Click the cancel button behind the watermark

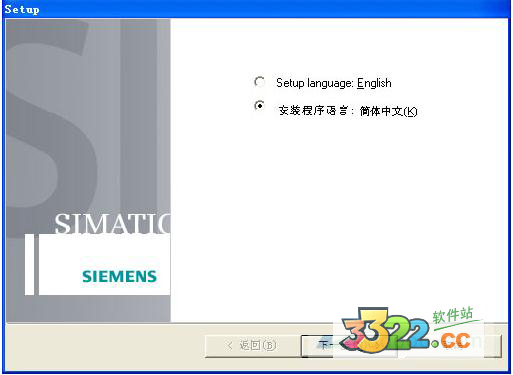pyautogui.click(x=451, y=346)
